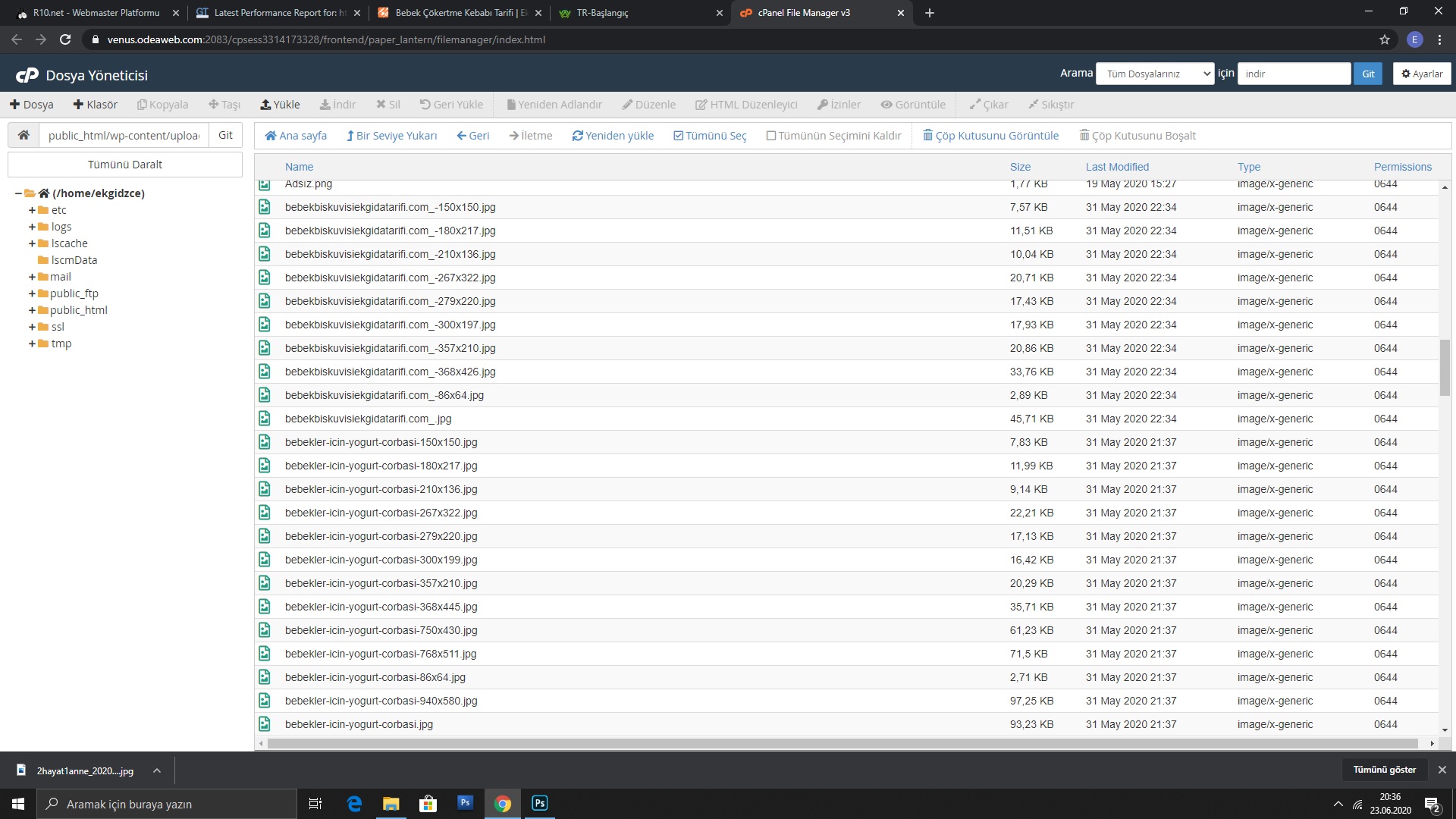The image size is (1456, 819).
Task: Sort files by Name column
Action: tap(299, 167)
